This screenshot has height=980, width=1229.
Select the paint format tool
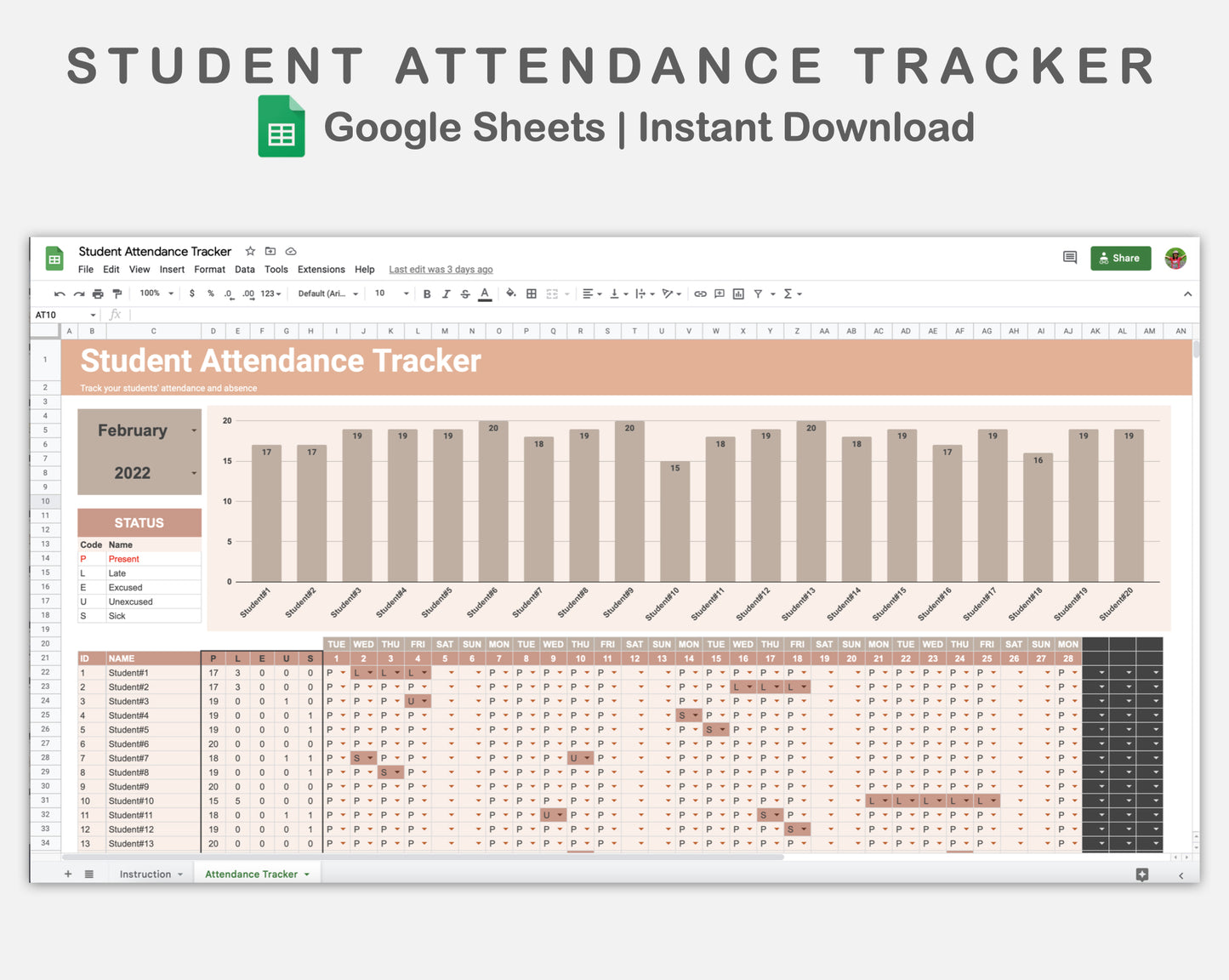click(118, 293)
